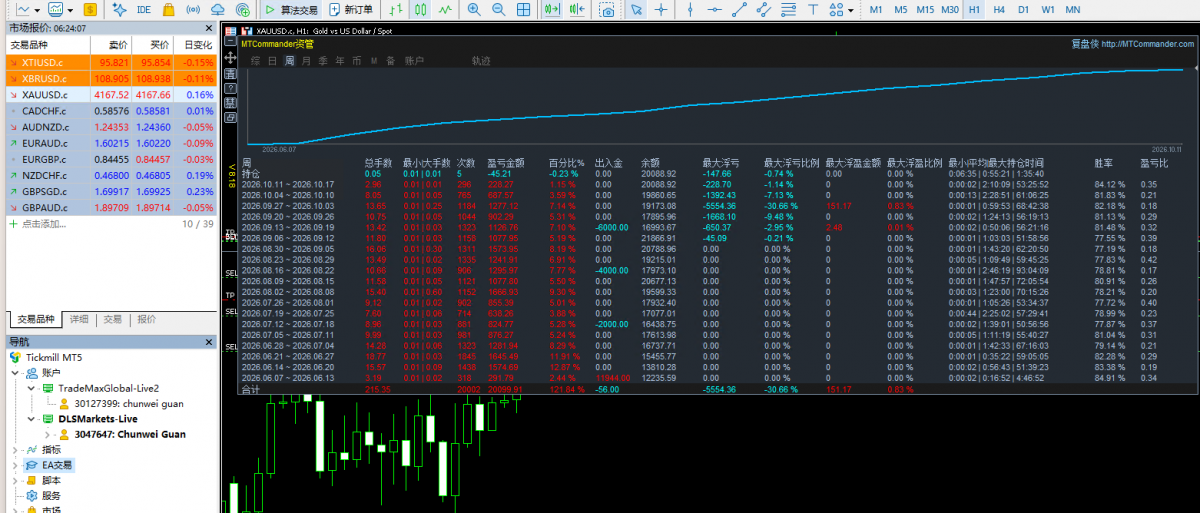
Task: Collapse the 账户 accounts tree node
Action: coord(15,372)
